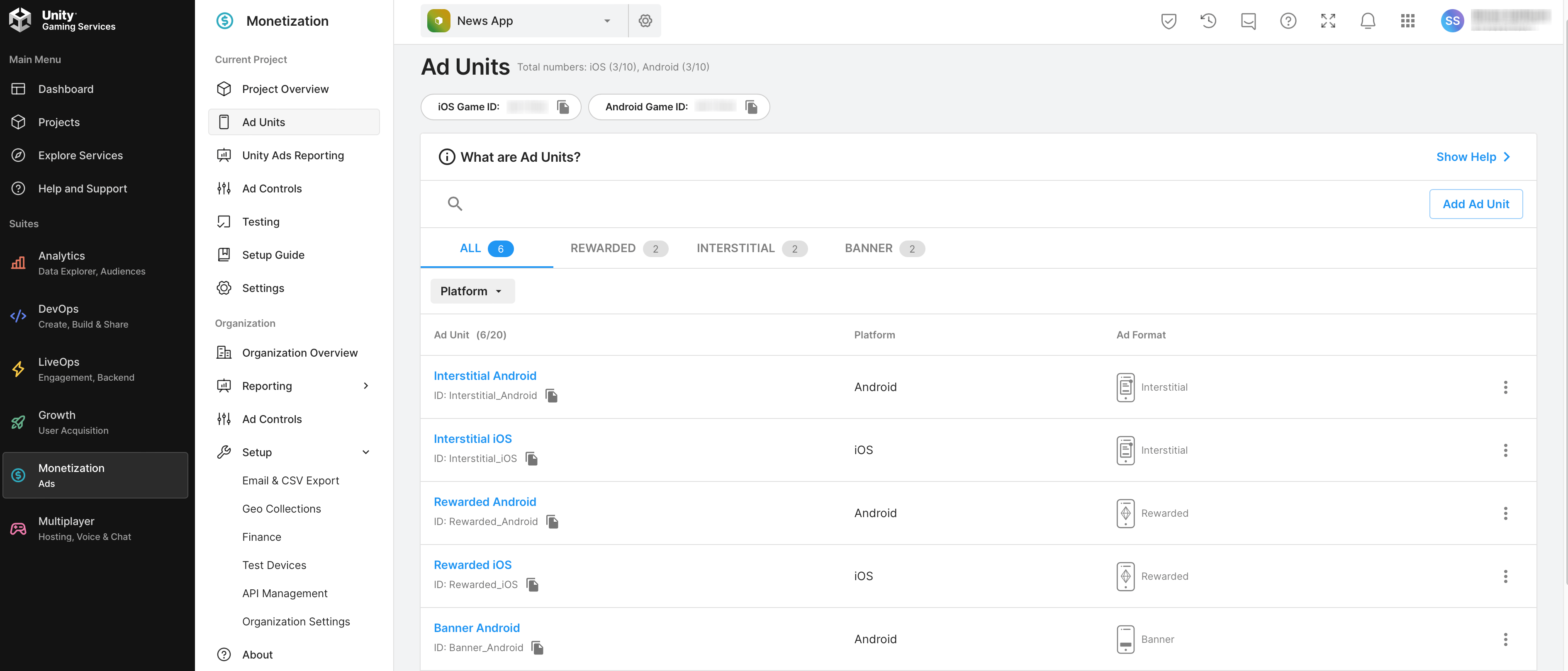Open the Interstitial iOS ad unit link
This screenshot has width=1568, height=671.
tap(472, 439)
